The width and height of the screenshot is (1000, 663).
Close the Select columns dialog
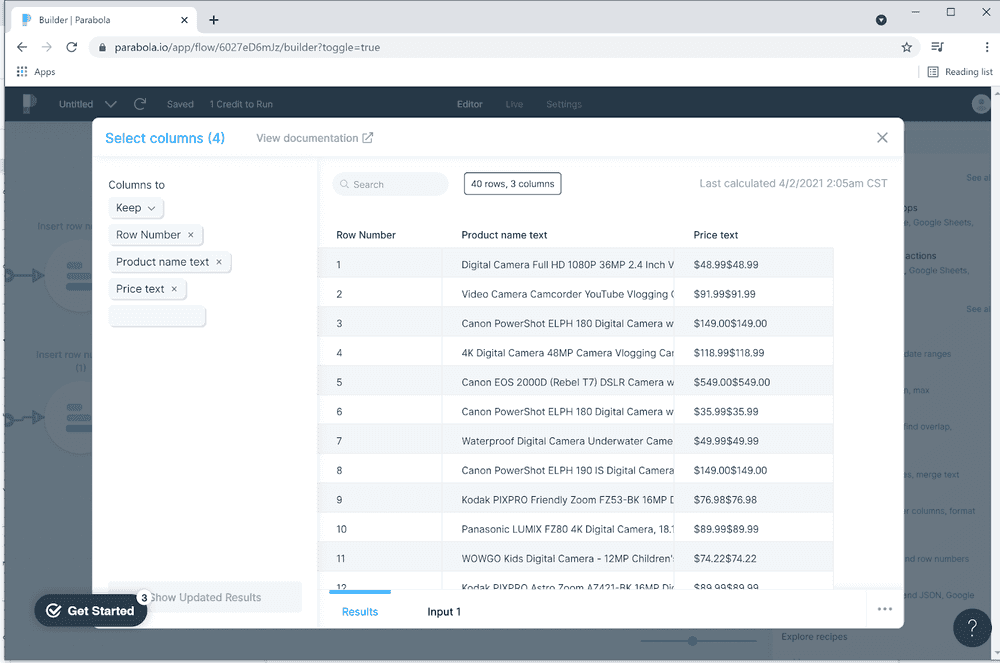click(x=882, y=138)
